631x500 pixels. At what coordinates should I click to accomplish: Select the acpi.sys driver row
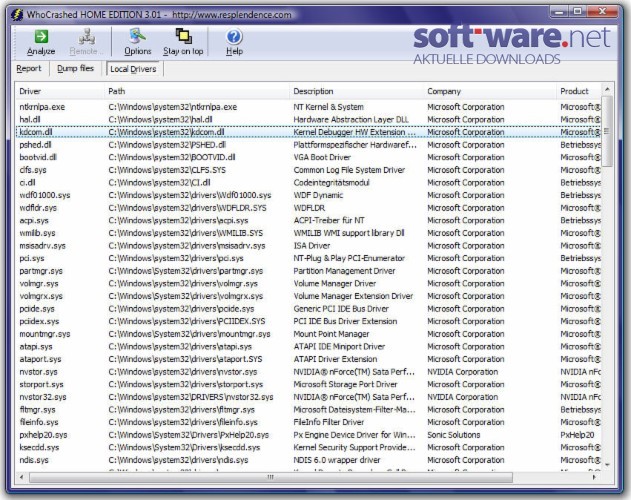[x=308, y=221]
